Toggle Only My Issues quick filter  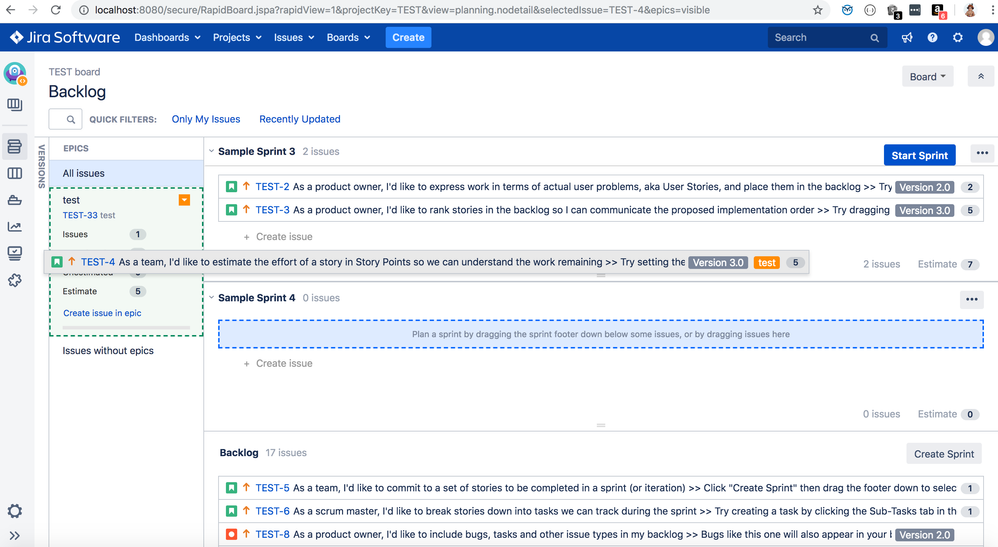[x=206, y=119]
